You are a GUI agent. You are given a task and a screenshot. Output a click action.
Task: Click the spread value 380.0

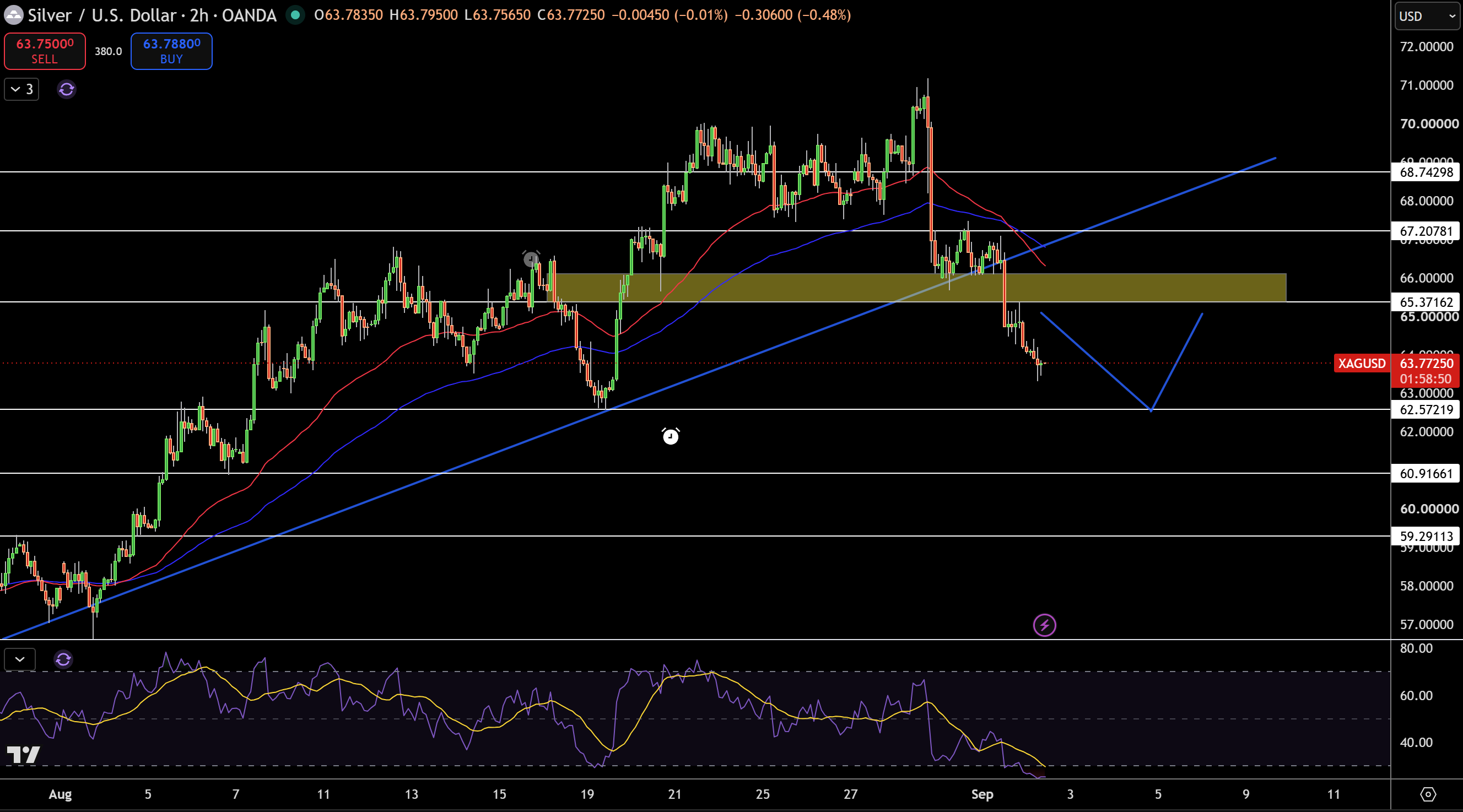pyautogui.click(x=108, y=51)
